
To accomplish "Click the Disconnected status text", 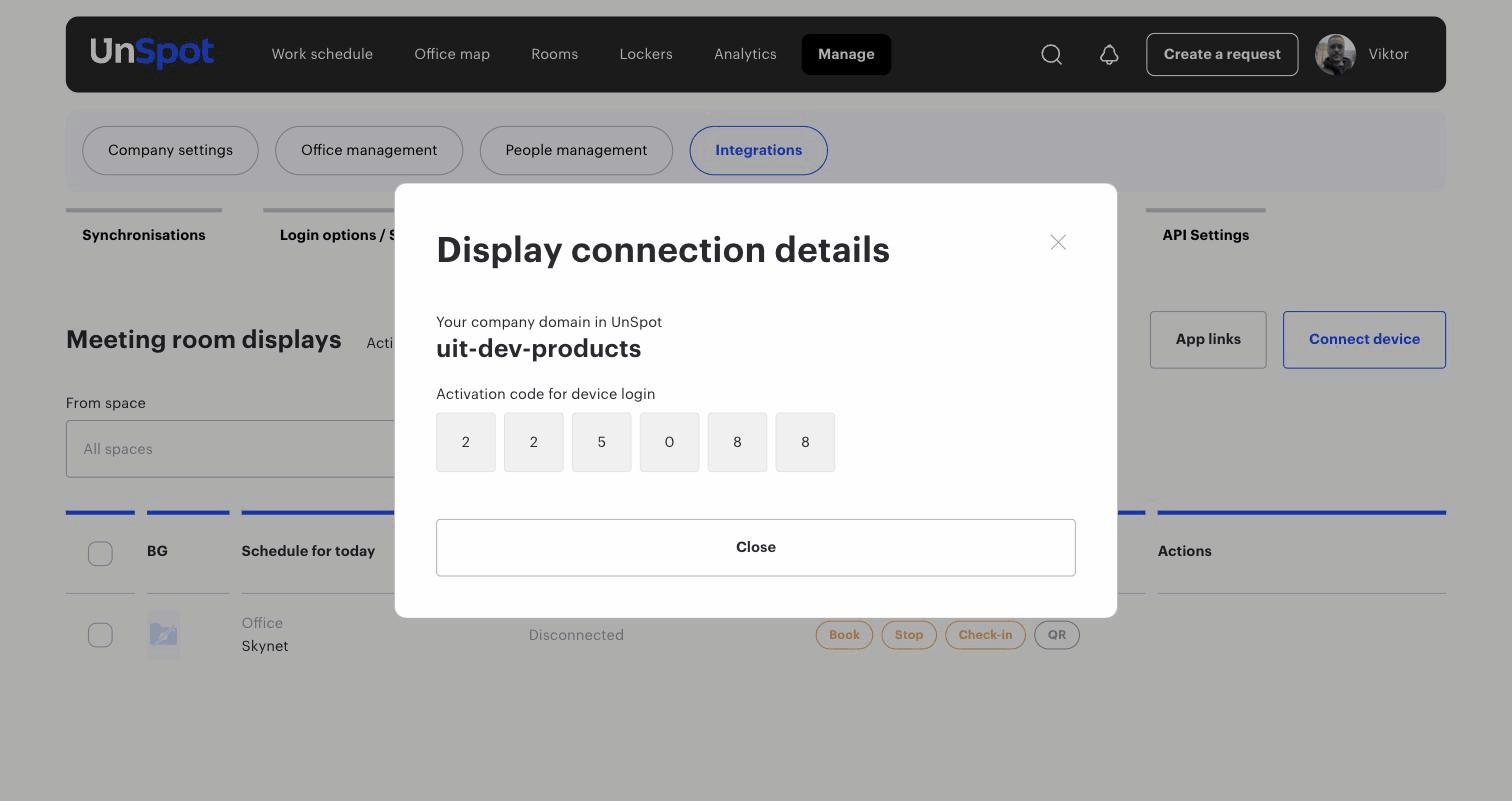I will (576, 635).
